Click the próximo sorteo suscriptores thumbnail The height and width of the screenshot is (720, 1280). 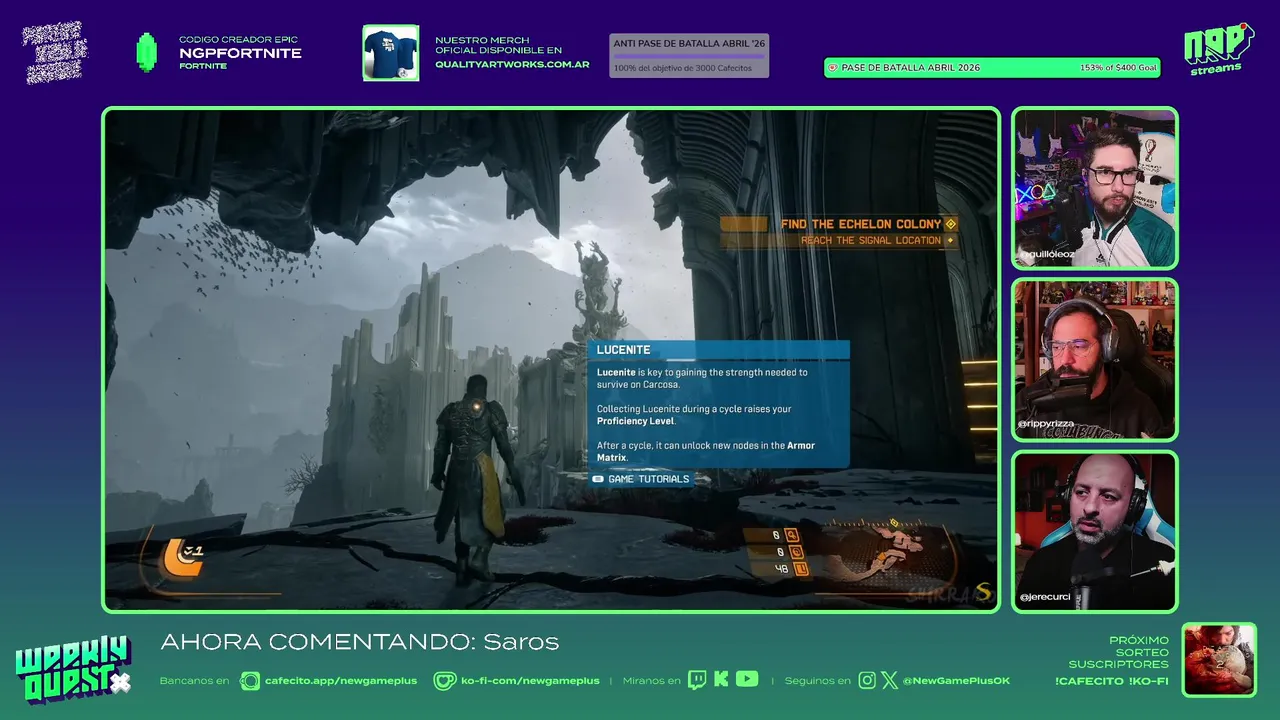tap(1219, 660)
